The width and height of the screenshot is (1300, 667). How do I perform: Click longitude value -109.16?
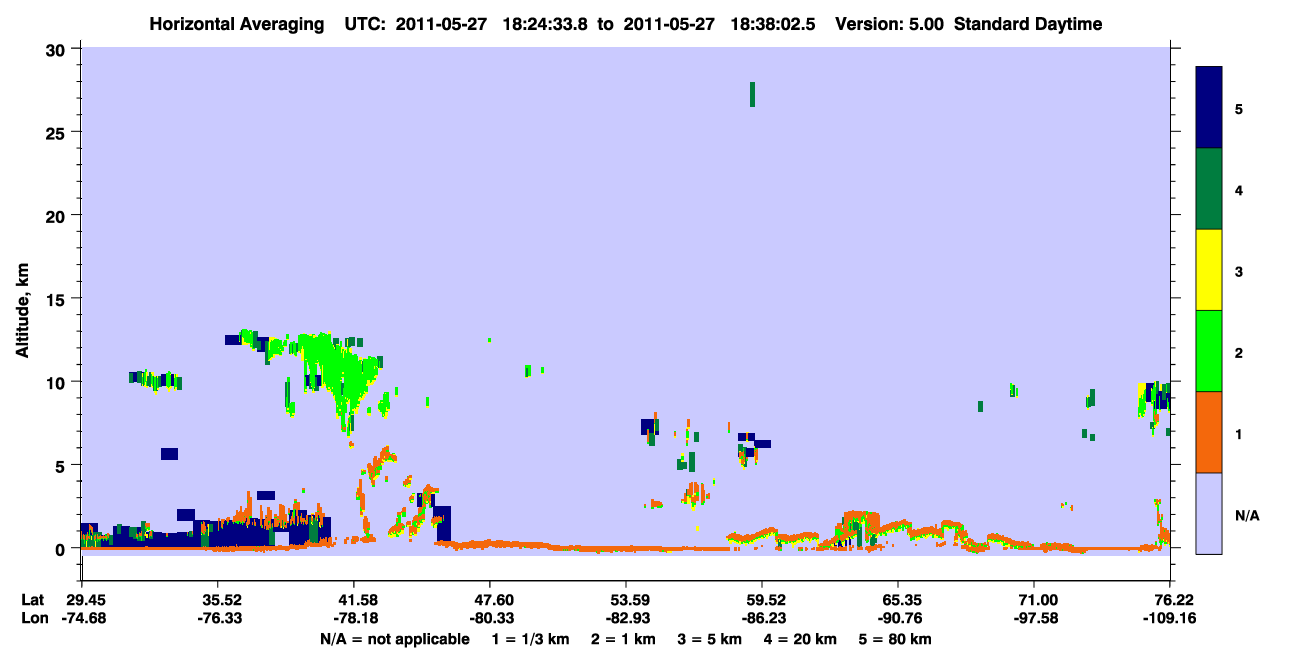(x=1169, y=618)
